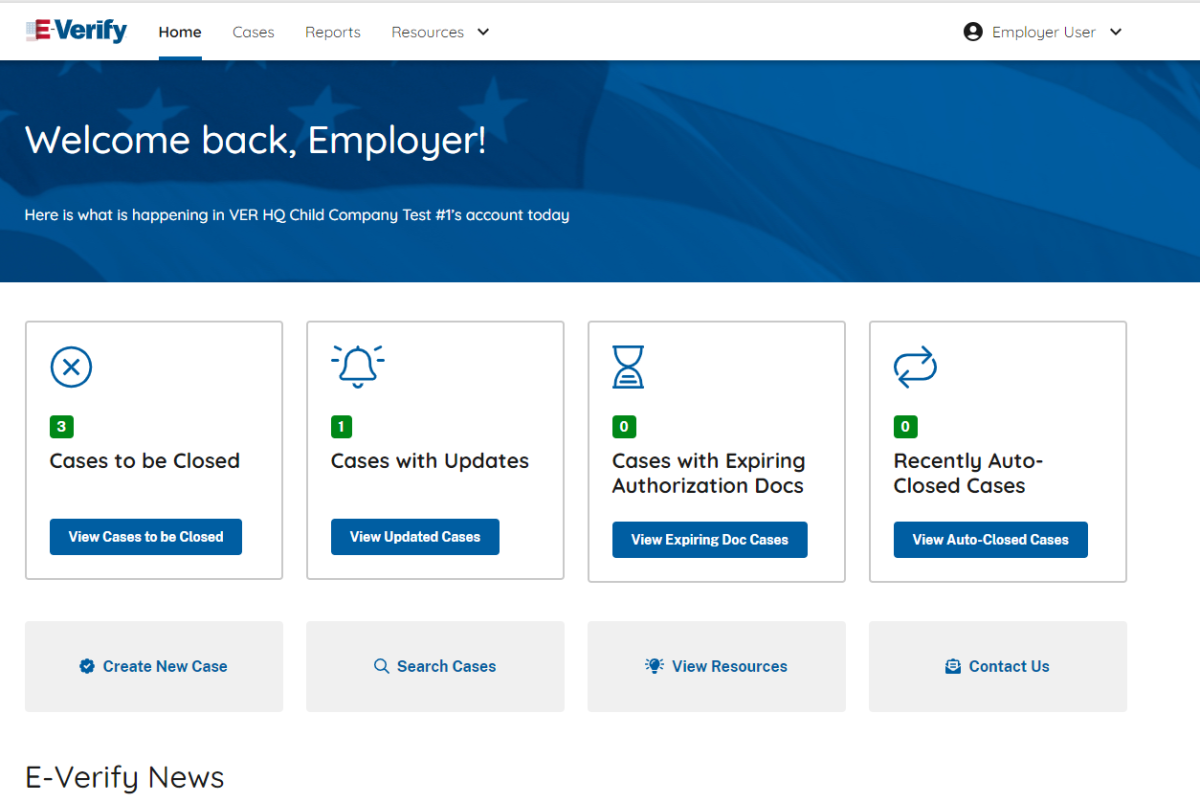Screen dimensions: 1200x802
Task: Click the lightbulb icon beside View Resources
Action: tap(655, 666)
